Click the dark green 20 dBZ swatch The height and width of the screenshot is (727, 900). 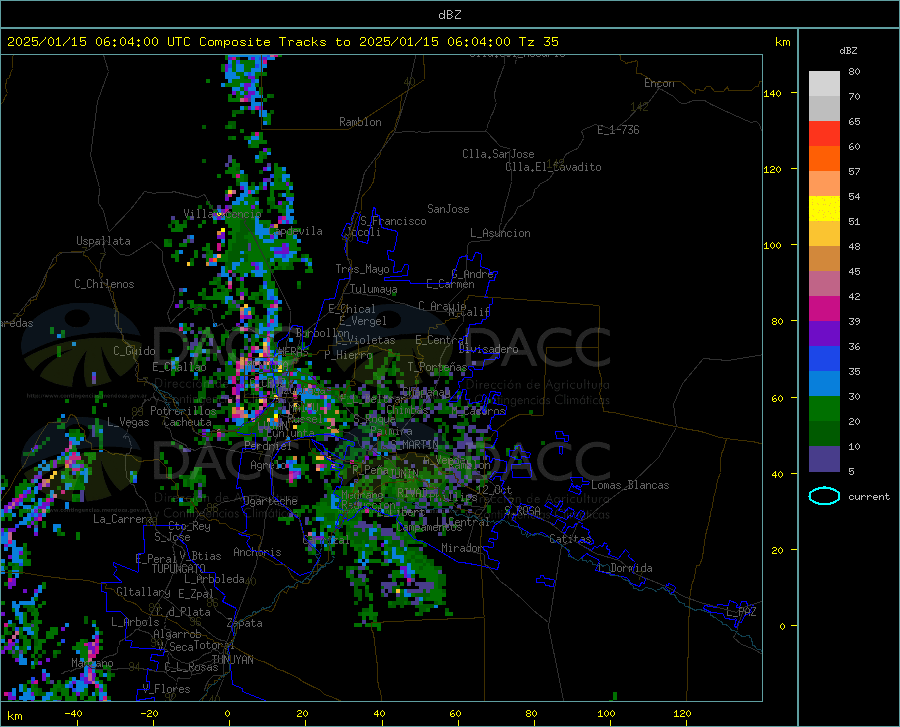pos(824,434)
